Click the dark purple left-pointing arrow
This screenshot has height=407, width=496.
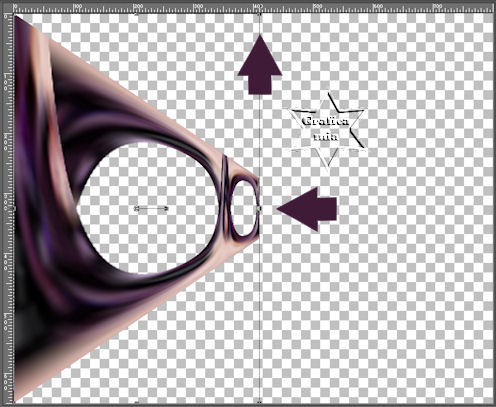click(x=307, y=209)
